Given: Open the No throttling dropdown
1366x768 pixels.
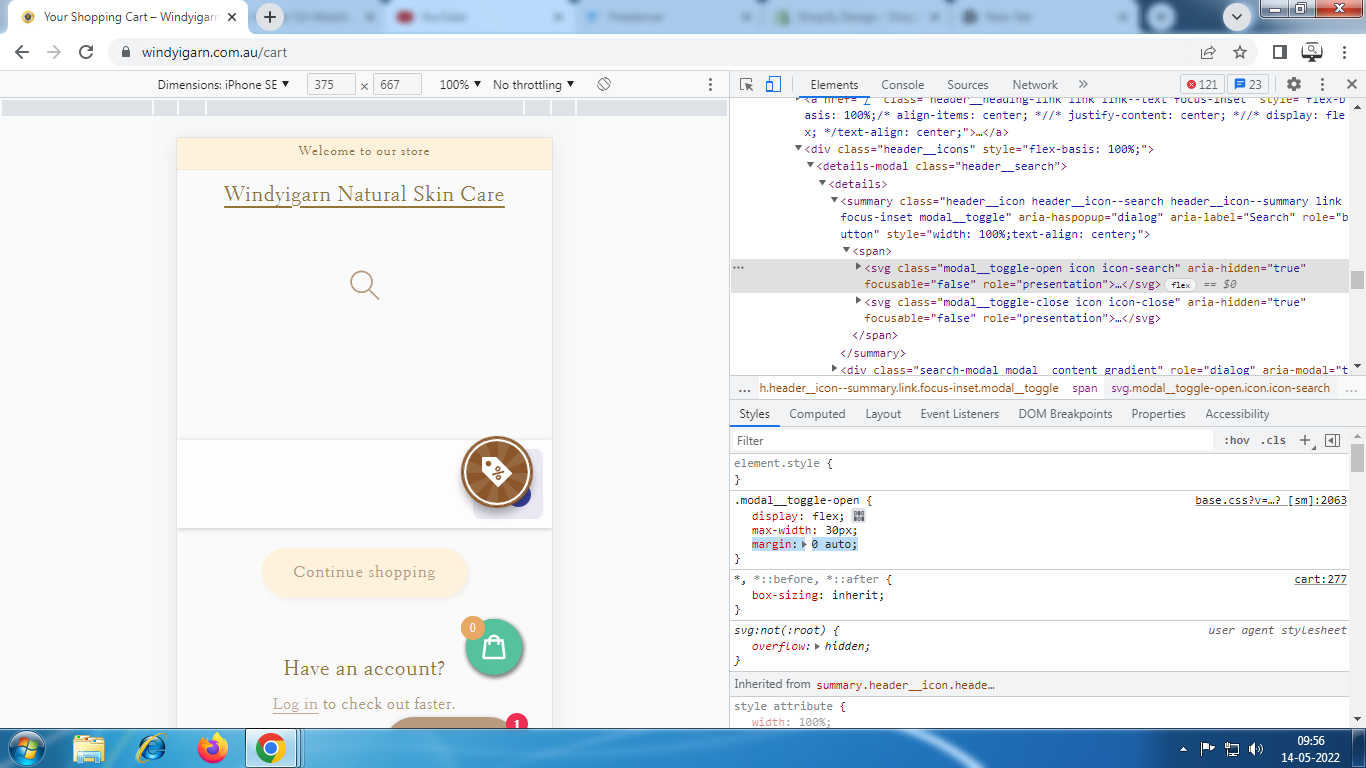Looking at the screenshot, I should (x=533, y=85).
